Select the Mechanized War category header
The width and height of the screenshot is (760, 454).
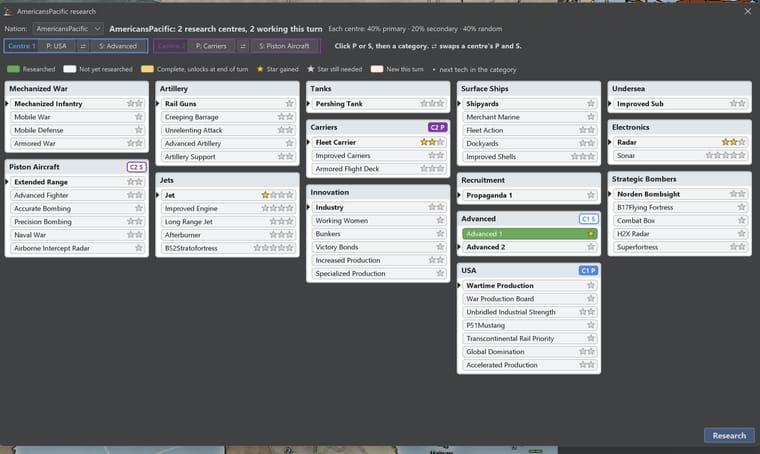77,89
